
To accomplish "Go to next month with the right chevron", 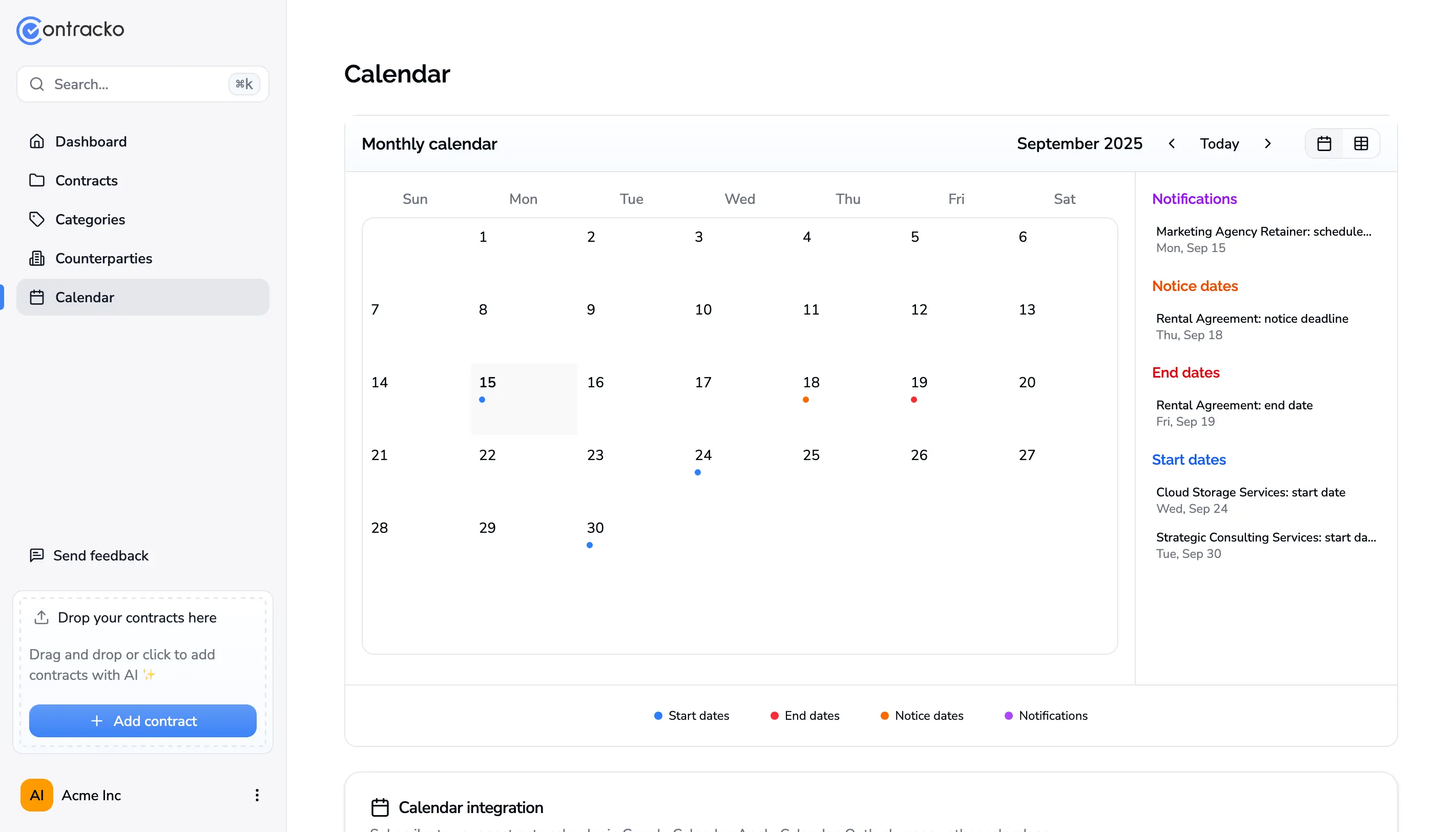I will coord(1267,143).
